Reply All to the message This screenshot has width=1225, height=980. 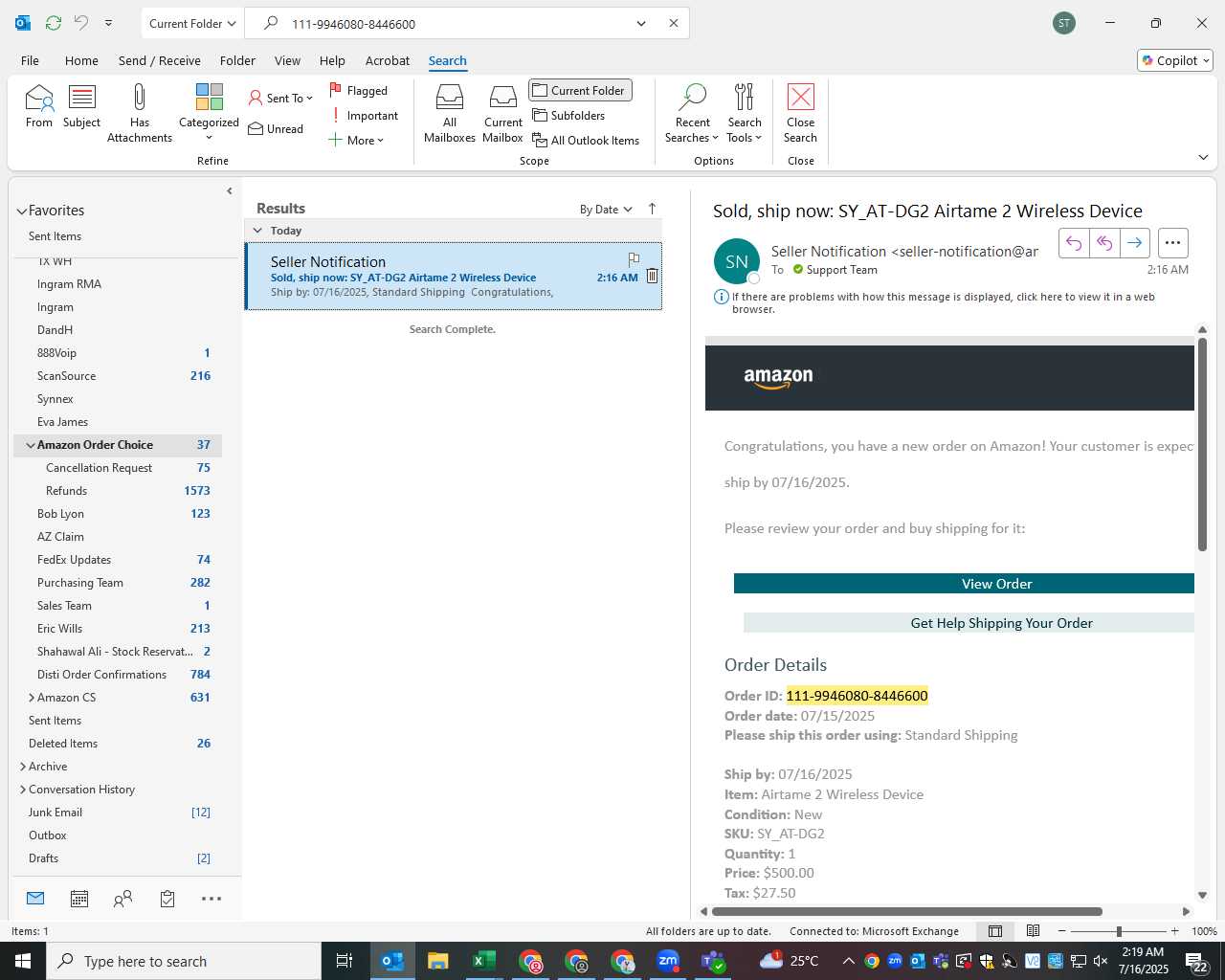tap(1104, 243)
